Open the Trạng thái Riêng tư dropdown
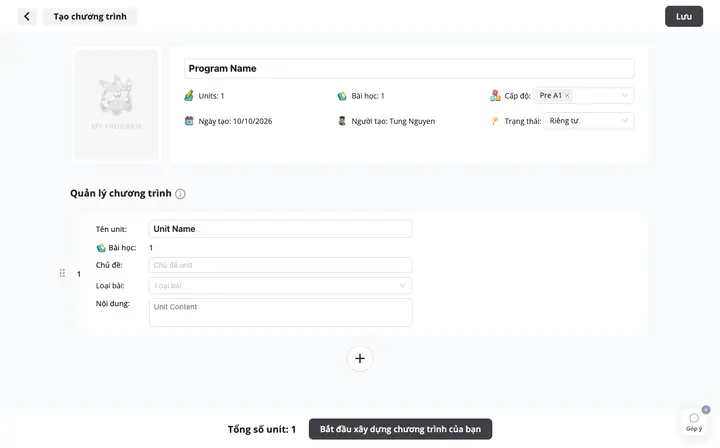 (589, 121)
